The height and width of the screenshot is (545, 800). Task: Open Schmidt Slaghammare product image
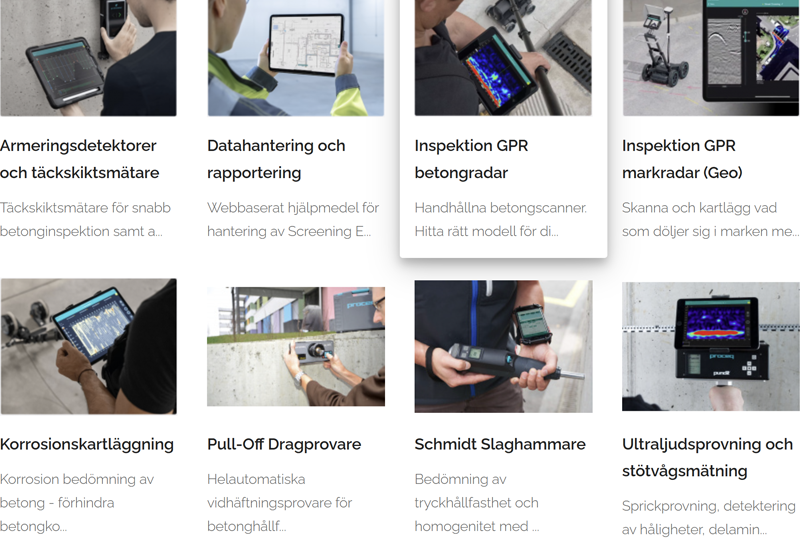(x=504, y=346)
